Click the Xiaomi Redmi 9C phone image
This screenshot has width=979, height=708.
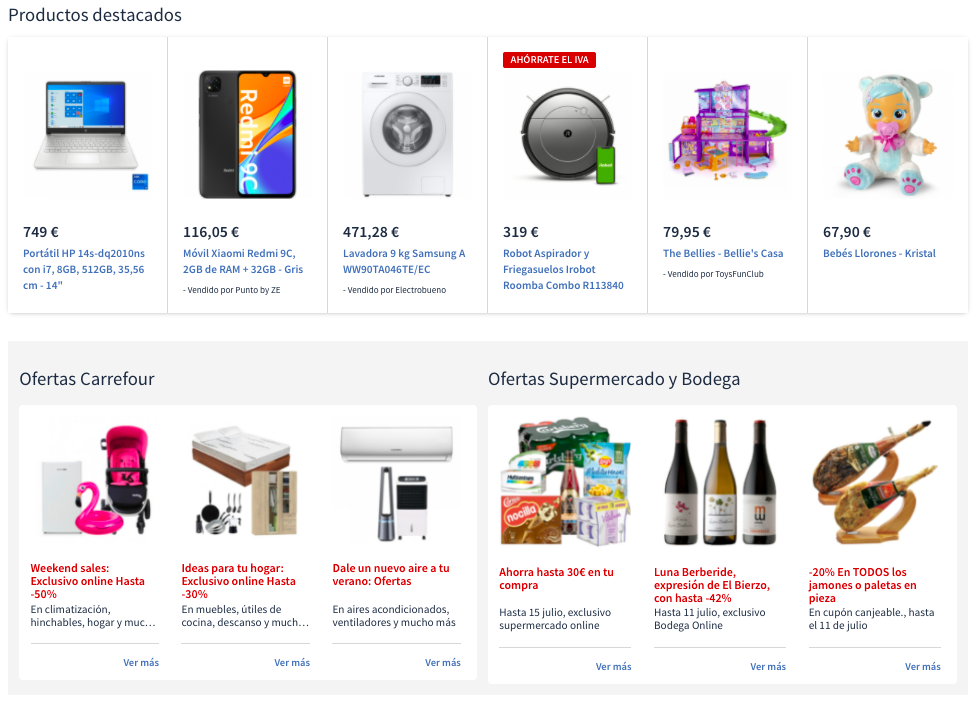tap(247, 133)
